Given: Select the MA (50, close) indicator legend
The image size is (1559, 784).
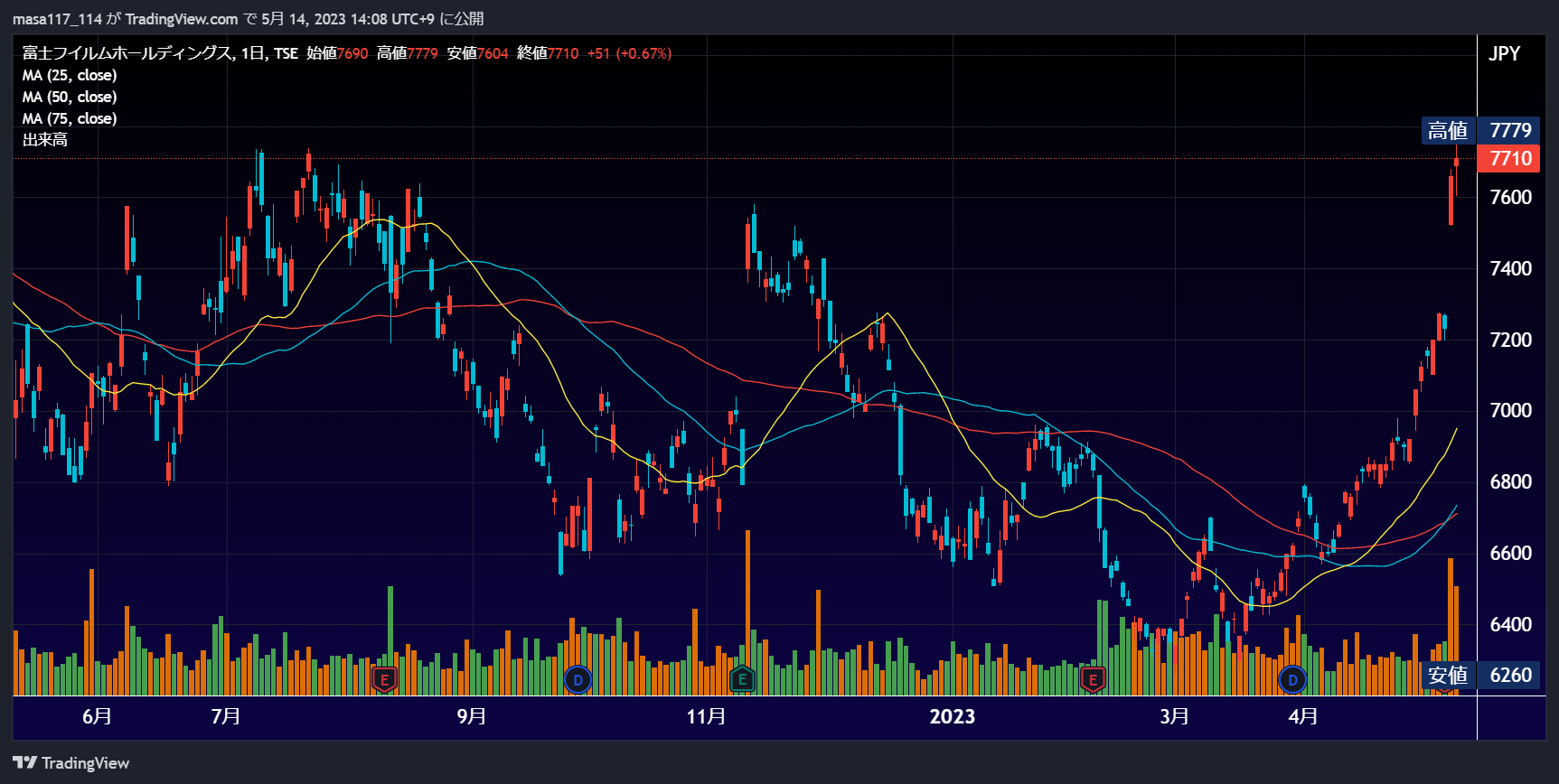Looking at the screenshot, I should pos(70,97).
